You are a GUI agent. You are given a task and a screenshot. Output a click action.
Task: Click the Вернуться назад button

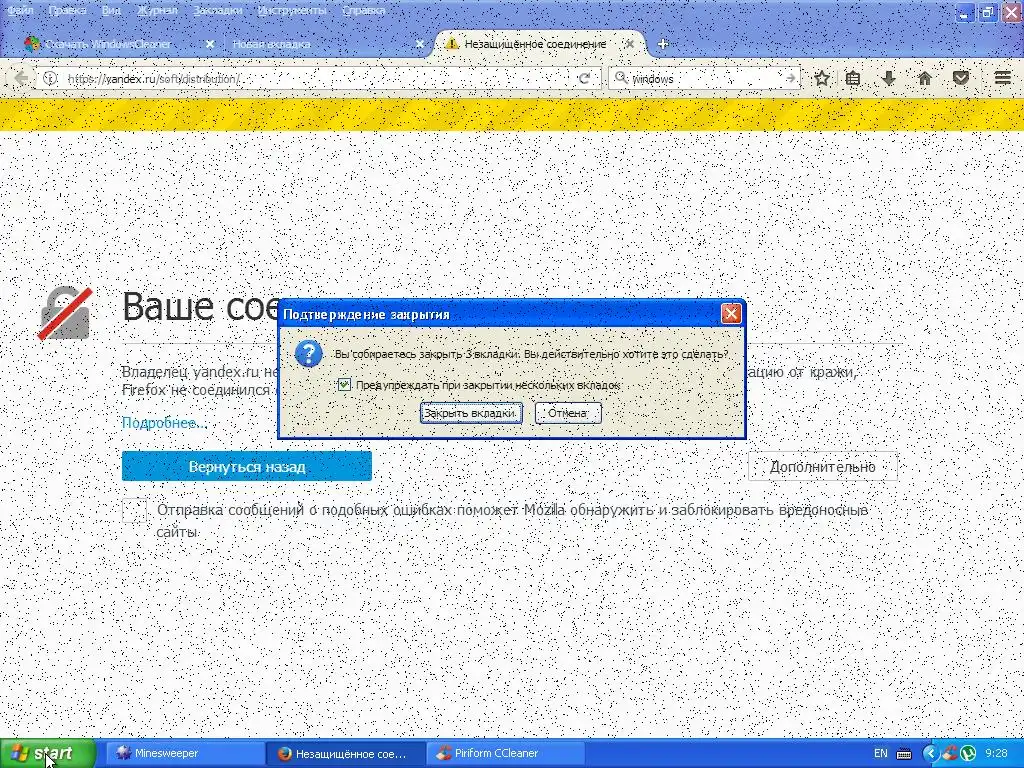(x=247, y=466)
